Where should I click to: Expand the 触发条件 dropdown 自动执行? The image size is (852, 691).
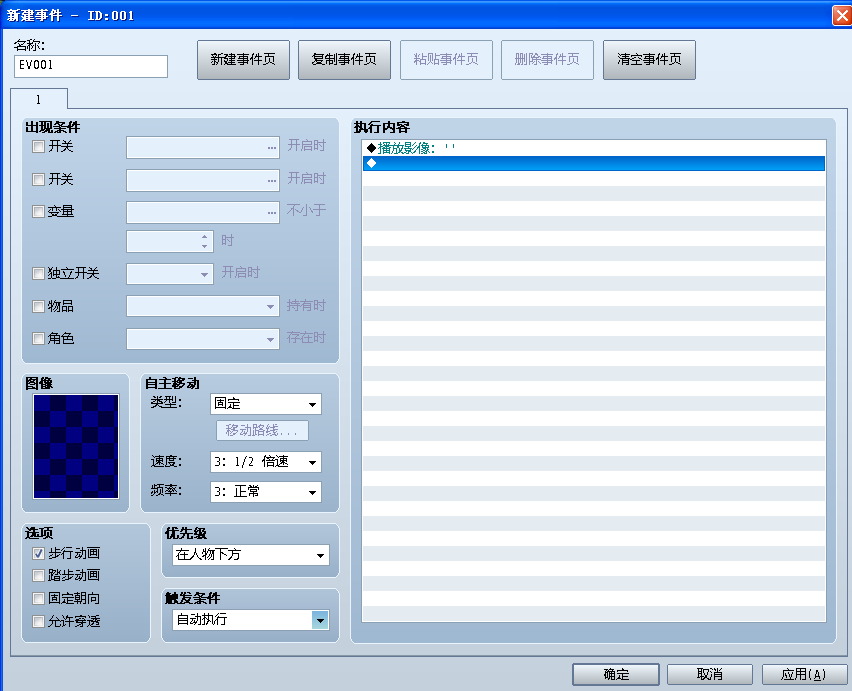250,620
